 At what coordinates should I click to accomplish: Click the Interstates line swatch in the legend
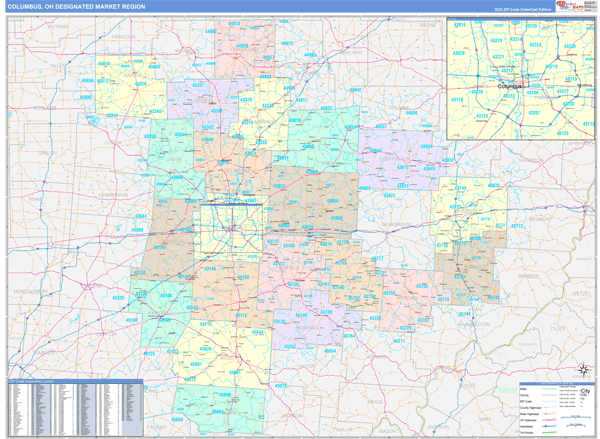[549, 426]
